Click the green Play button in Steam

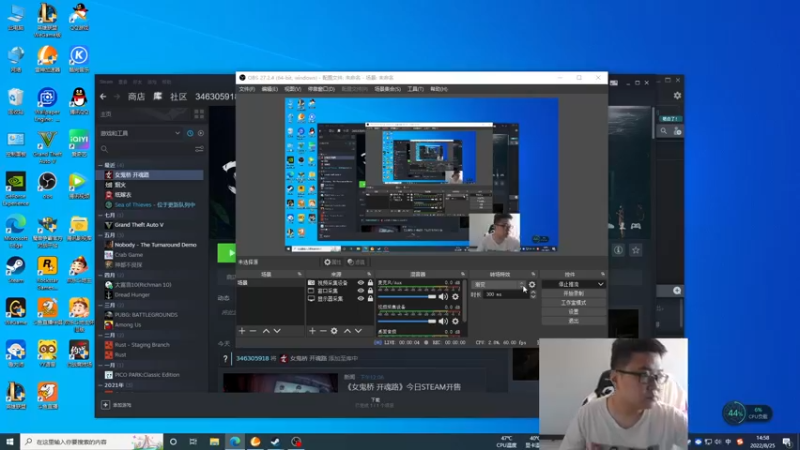pyautogui.click(x=227, y=253)
